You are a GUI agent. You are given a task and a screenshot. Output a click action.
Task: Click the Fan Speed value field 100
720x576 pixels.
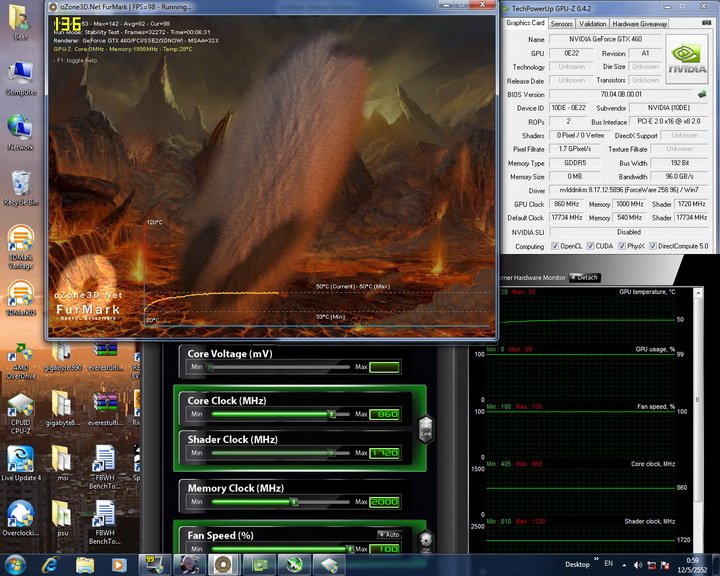pos(385,548)
